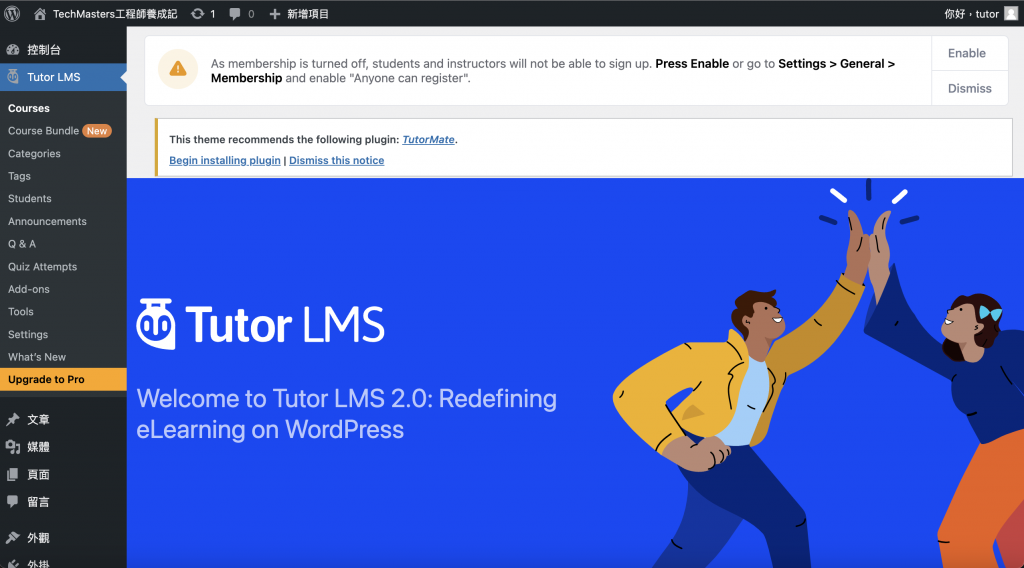
Task: Go to 控制台 dashboard
Action: tap(44, 50)
